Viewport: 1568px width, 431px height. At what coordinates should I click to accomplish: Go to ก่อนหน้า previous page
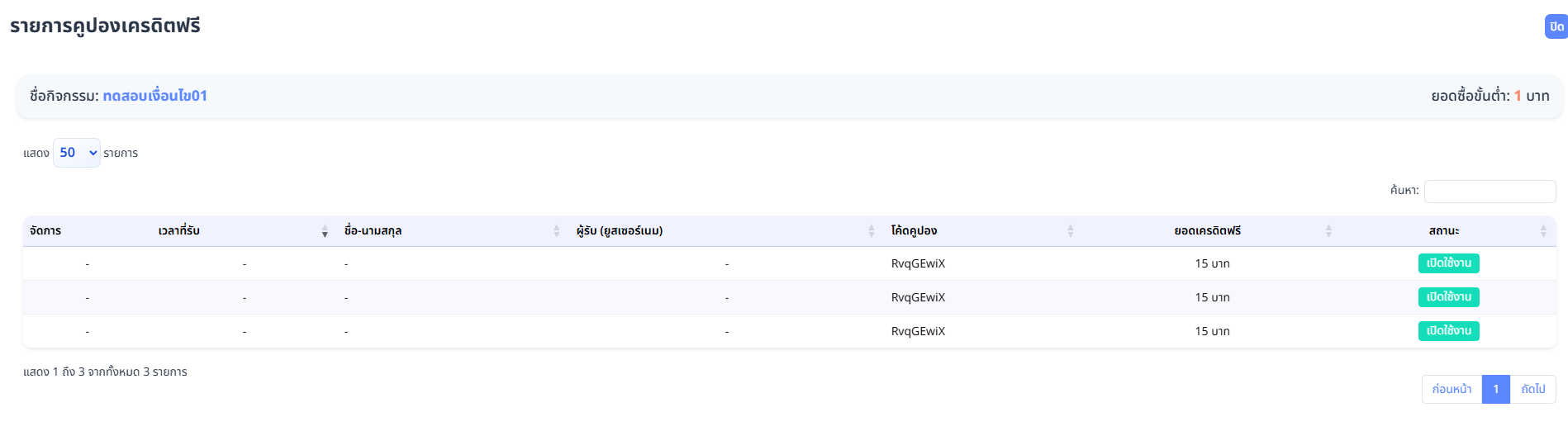point(1452,389)
